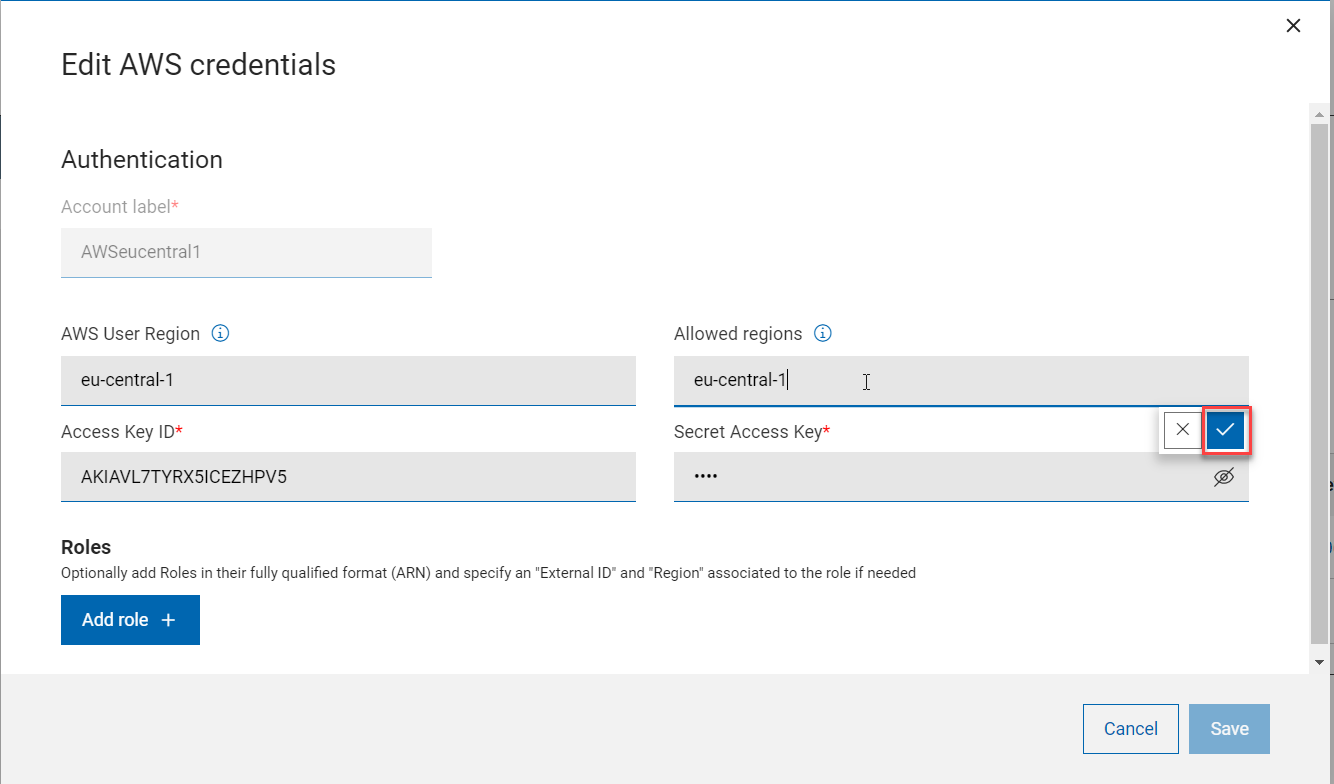The image size is (1334, 784).
Task: Toggle Secret Access Key visibility eye
Action: pos(1223,477)
